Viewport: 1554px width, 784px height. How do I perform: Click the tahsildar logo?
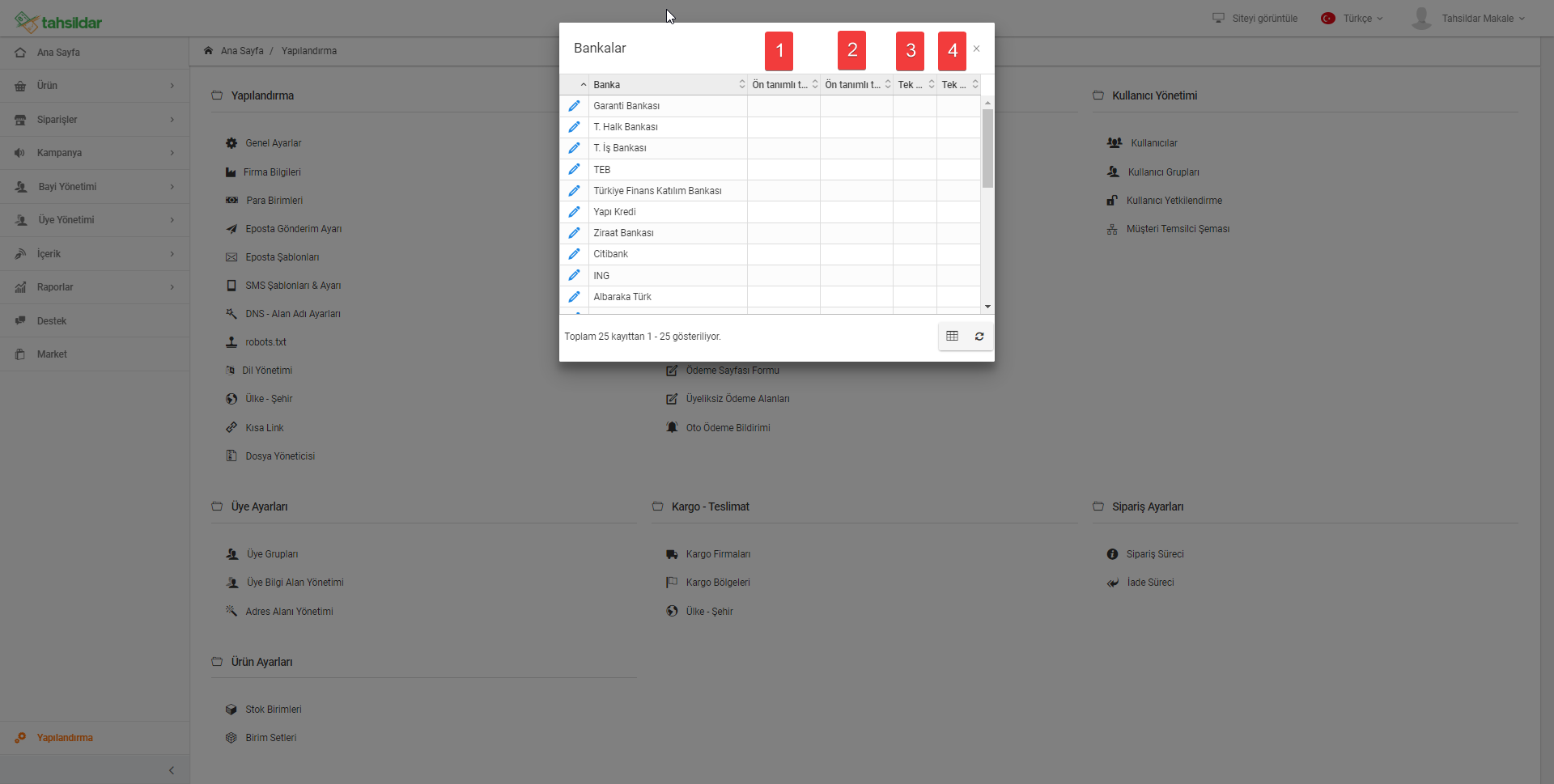[x=58, y=22]
